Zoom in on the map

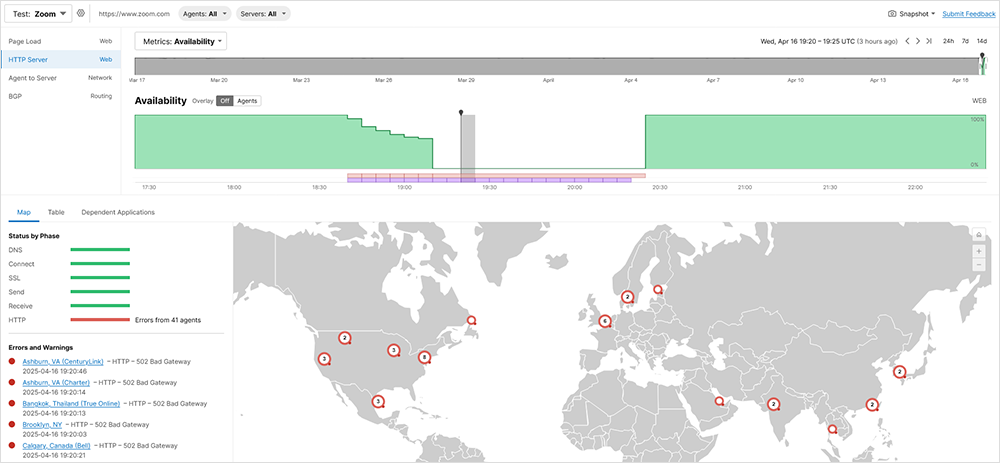pyautogui.click(x=979, y=251)
